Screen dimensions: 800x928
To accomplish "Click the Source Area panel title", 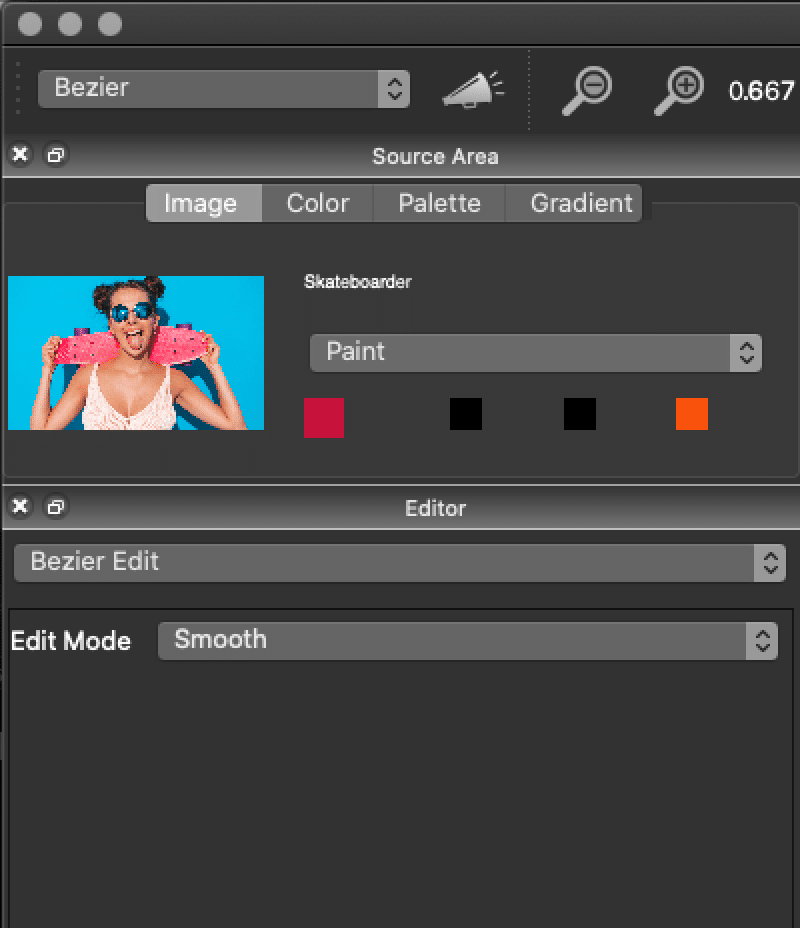I will click(x=435, y=156).
